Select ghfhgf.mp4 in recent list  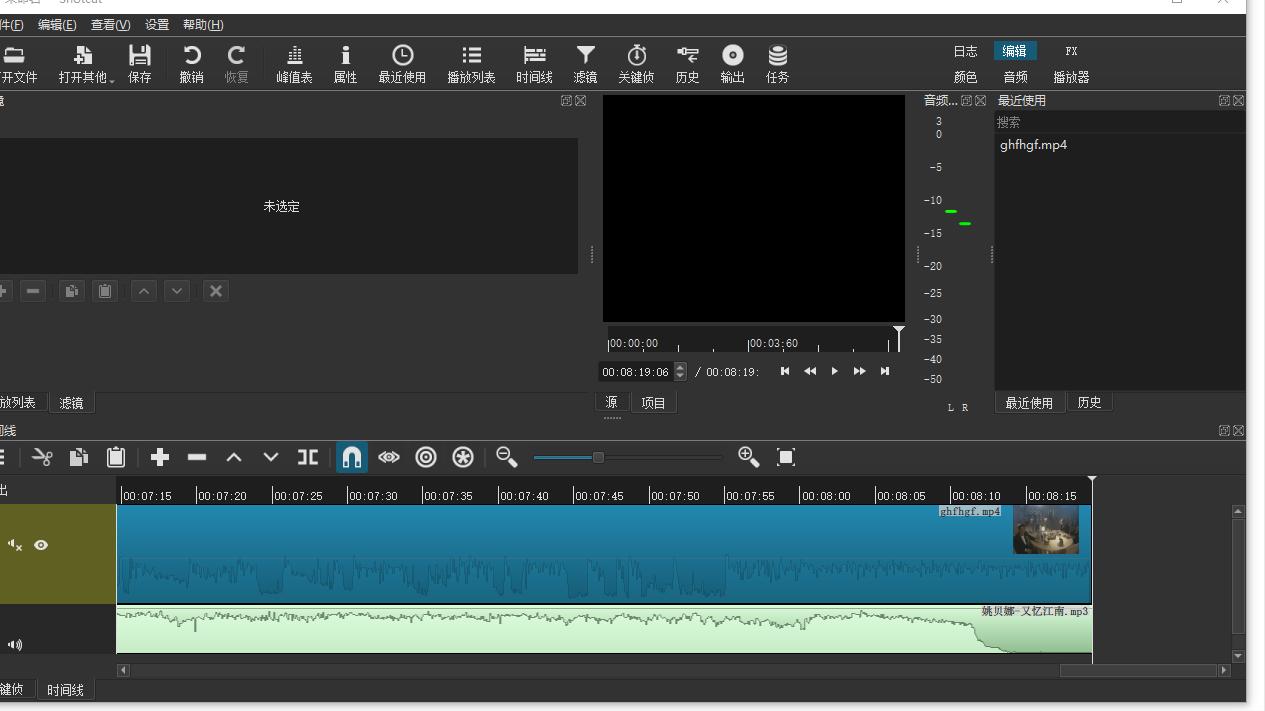1033,145
